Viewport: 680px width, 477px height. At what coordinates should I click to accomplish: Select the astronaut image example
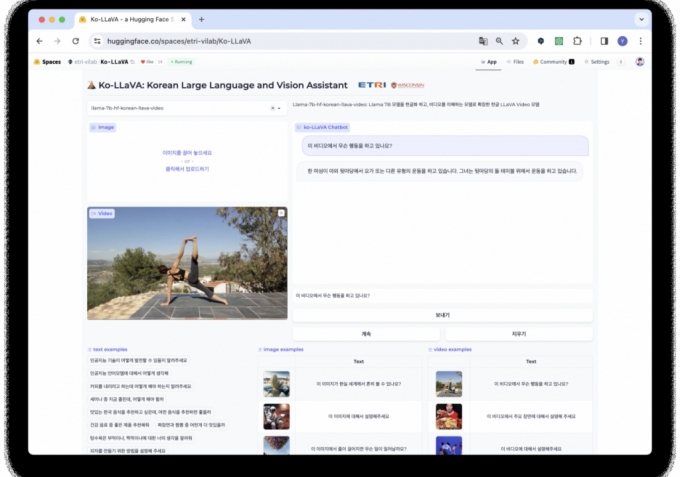(x=276, y=416)
